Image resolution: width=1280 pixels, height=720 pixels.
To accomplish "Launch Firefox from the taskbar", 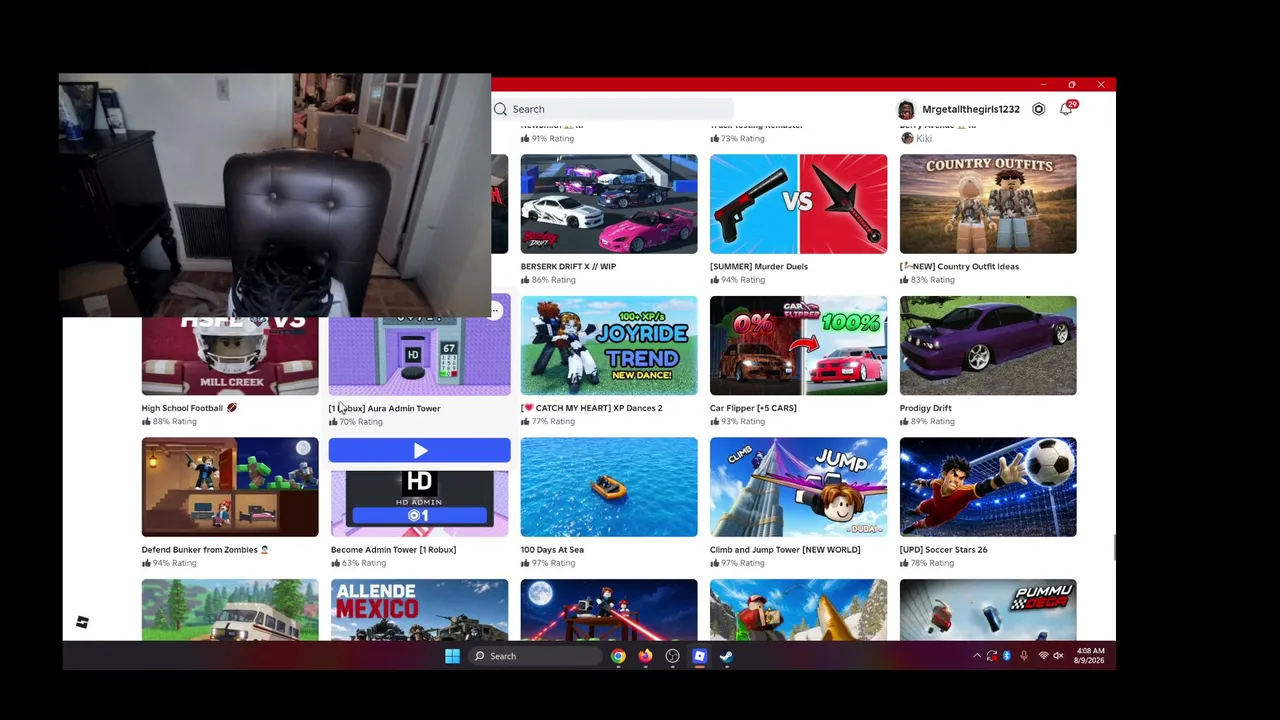I will tap(645, 656).
